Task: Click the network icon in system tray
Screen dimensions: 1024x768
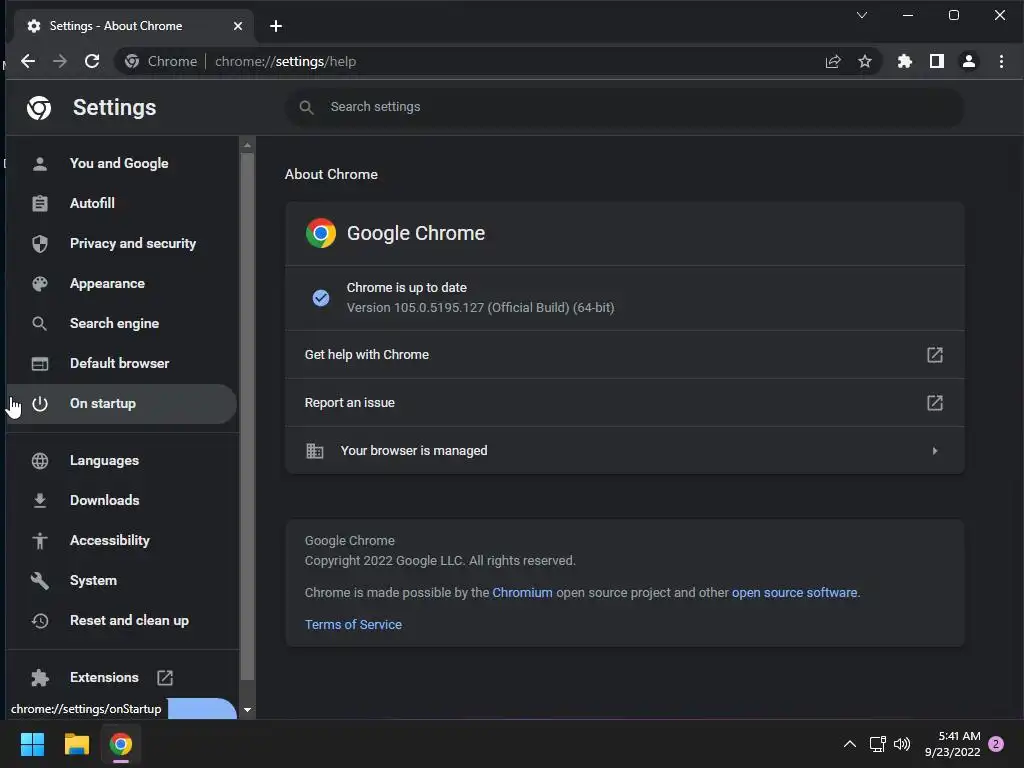Action: (877, 744)
